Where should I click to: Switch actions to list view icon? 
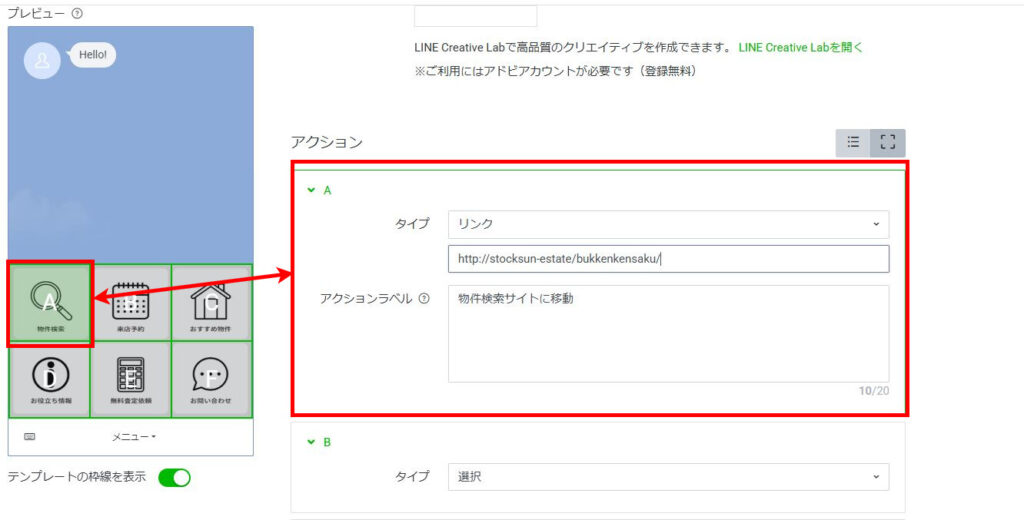coord(853,143)
